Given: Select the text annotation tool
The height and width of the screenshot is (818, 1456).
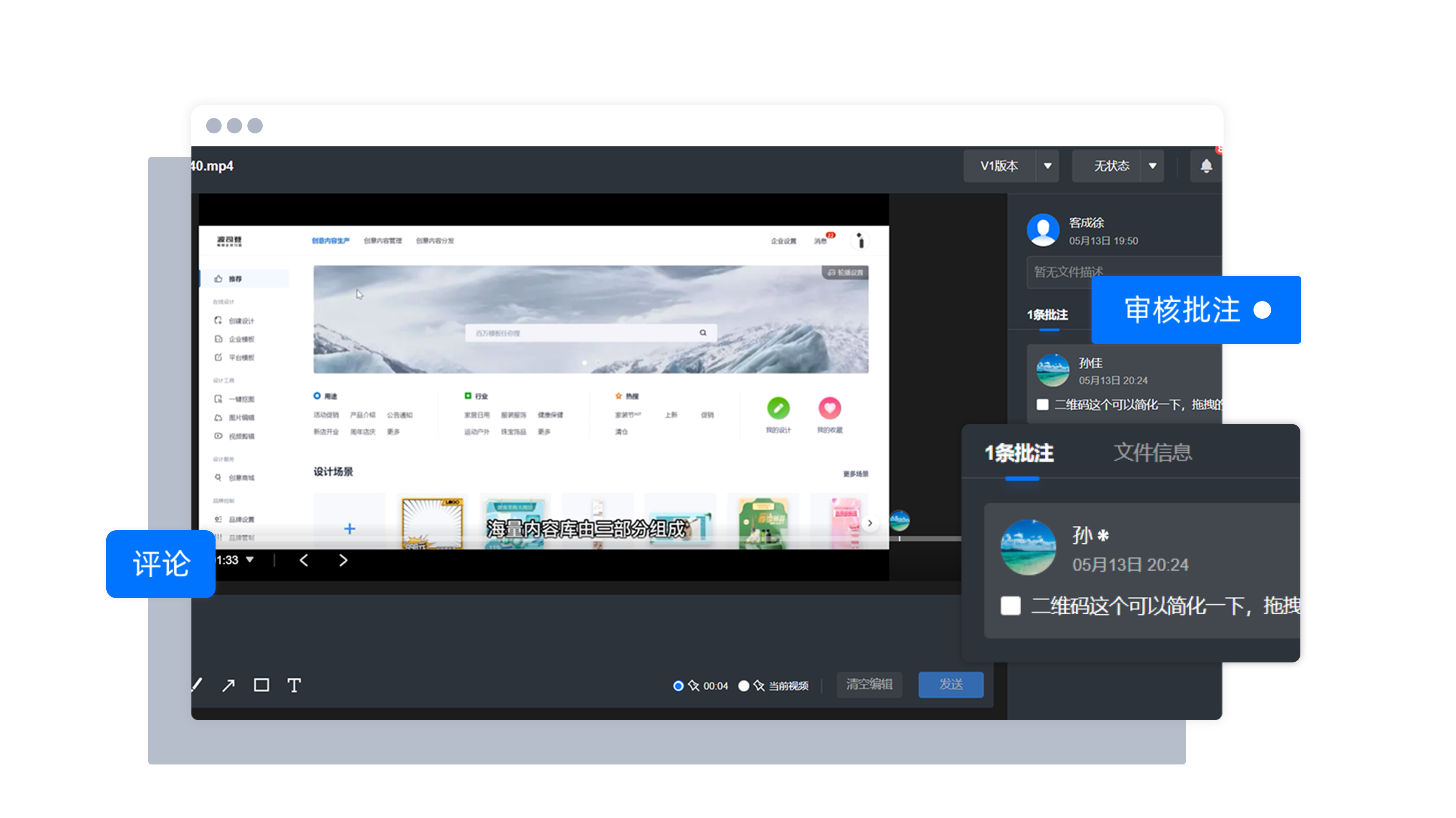Looking at the screenshot, I should pyautogui.click(x=294, y=685).
